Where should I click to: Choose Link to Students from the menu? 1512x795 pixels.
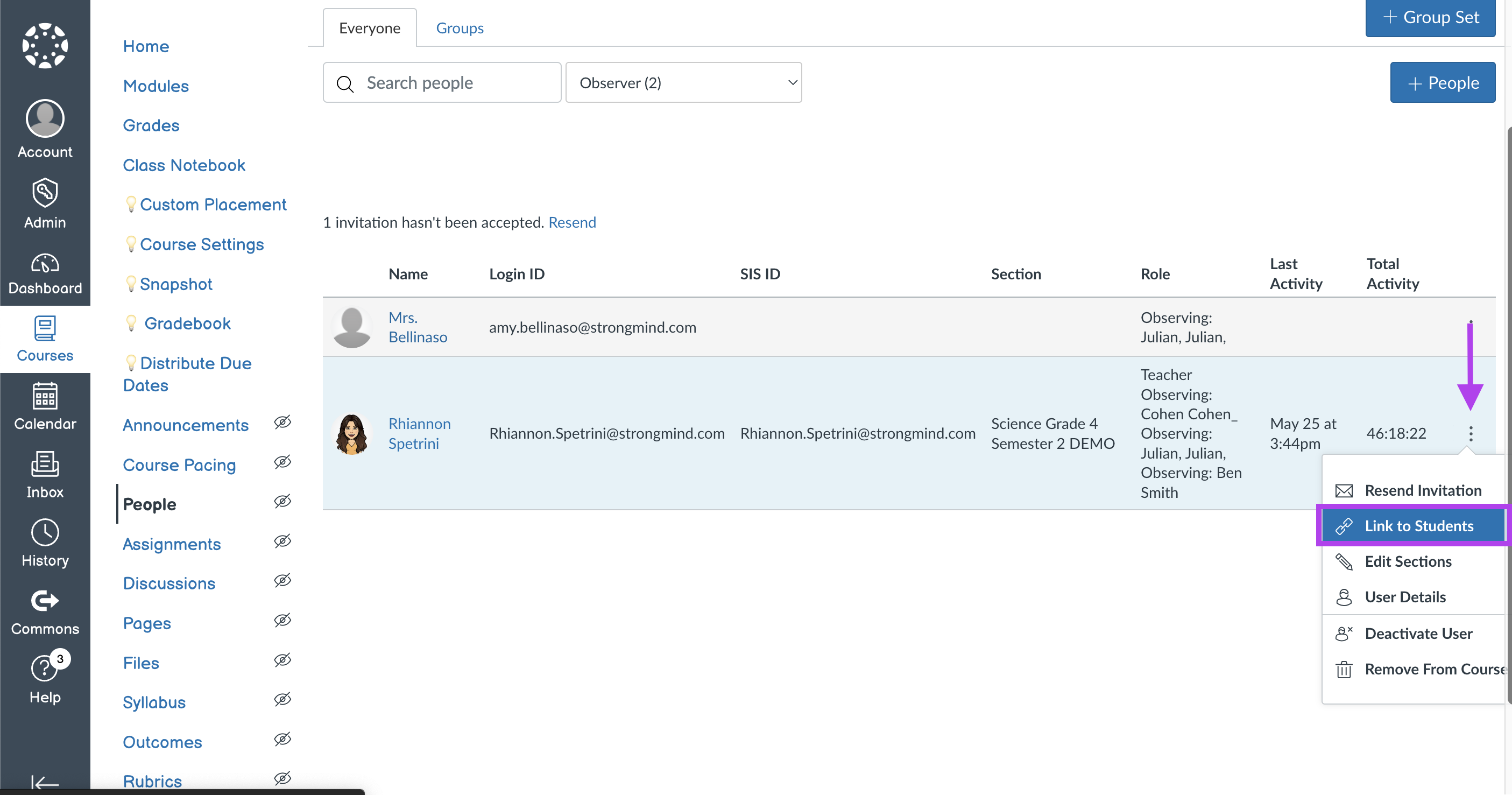[x=1414, y=526]
